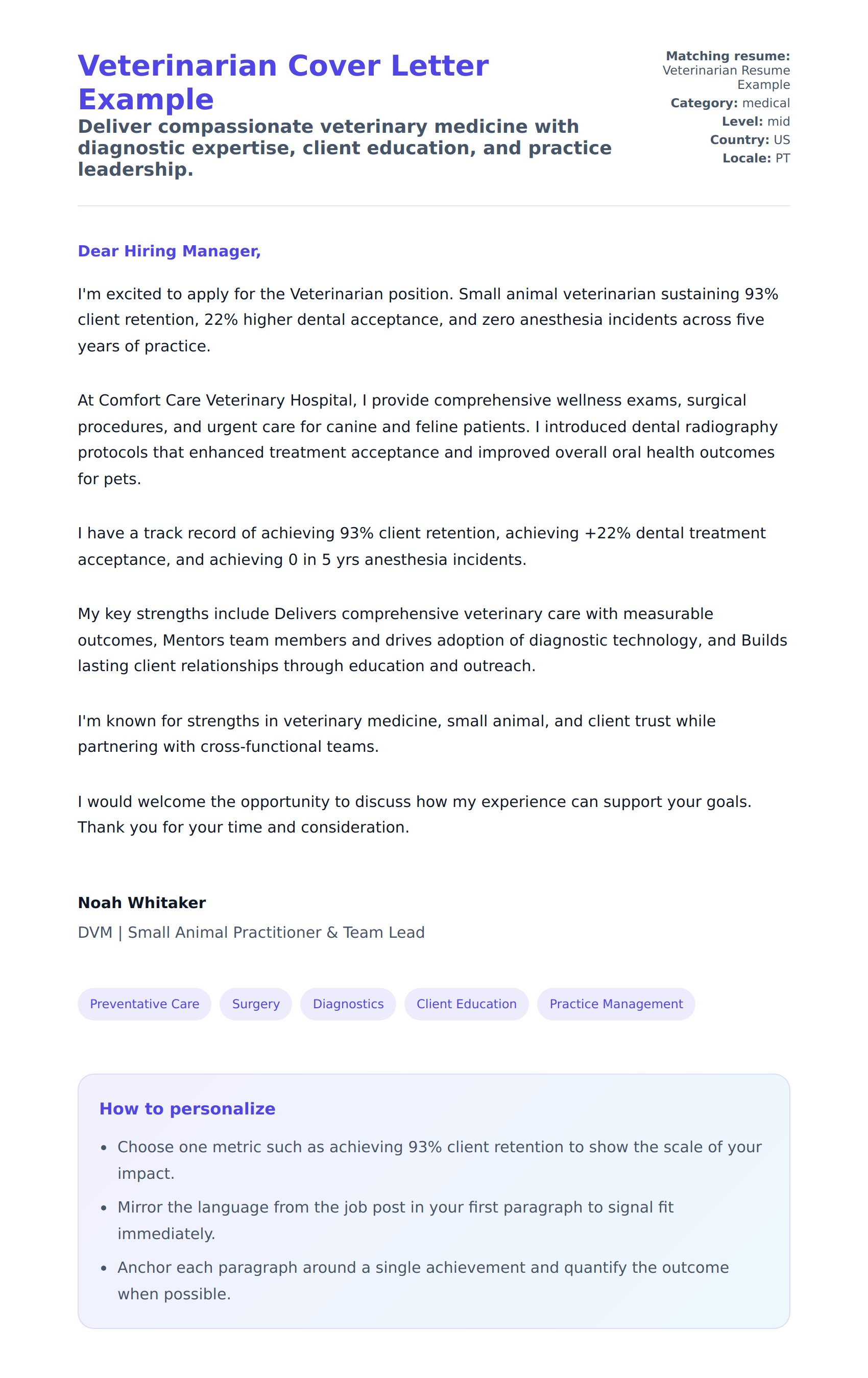Click the 'Anchor each paragraph' tip bullet
The width and height of the screenshot is (868, 1378).
pos(422,1281)
